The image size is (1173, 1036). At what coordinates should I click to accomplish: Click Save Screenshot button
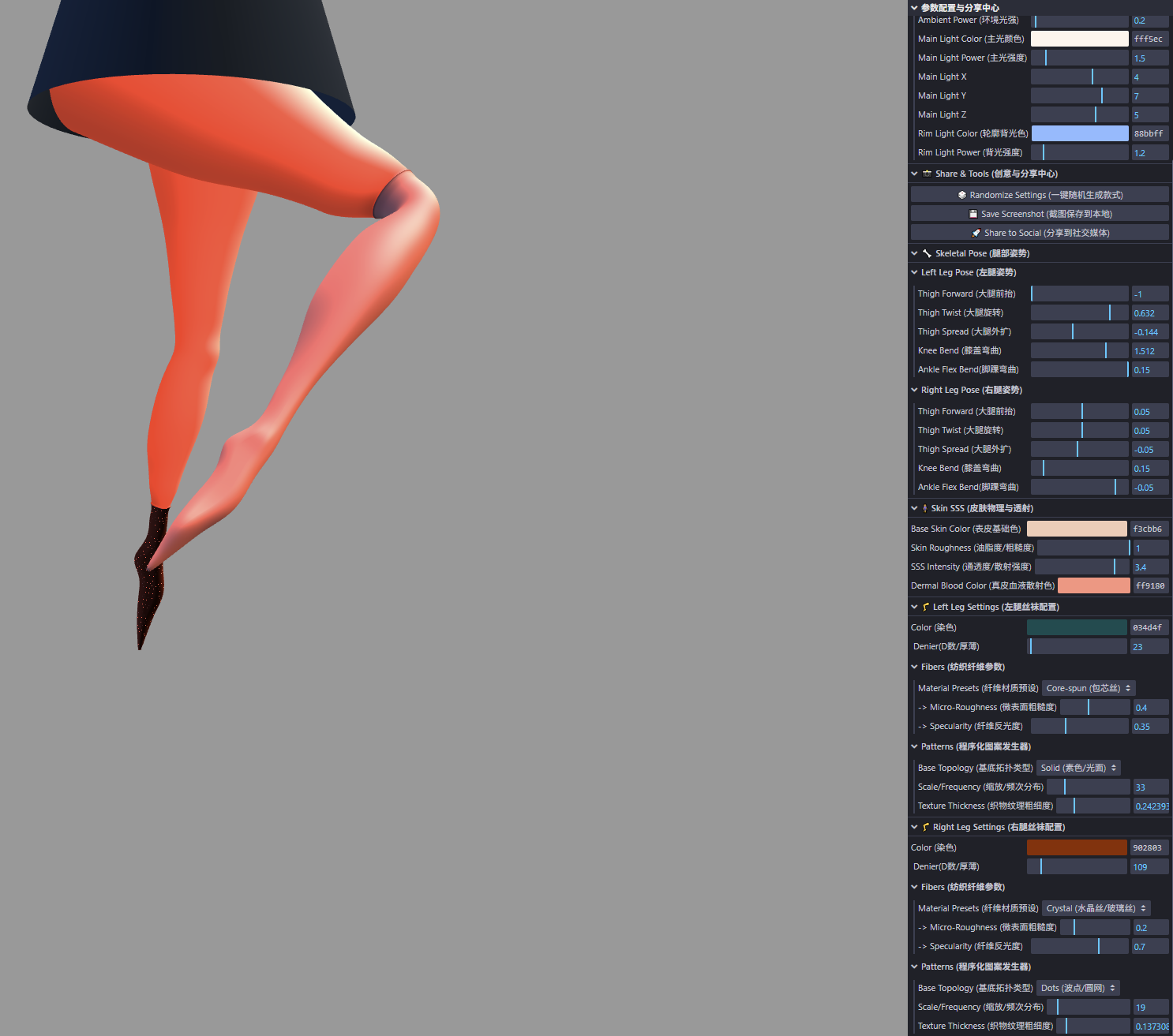coord(1040,214)
